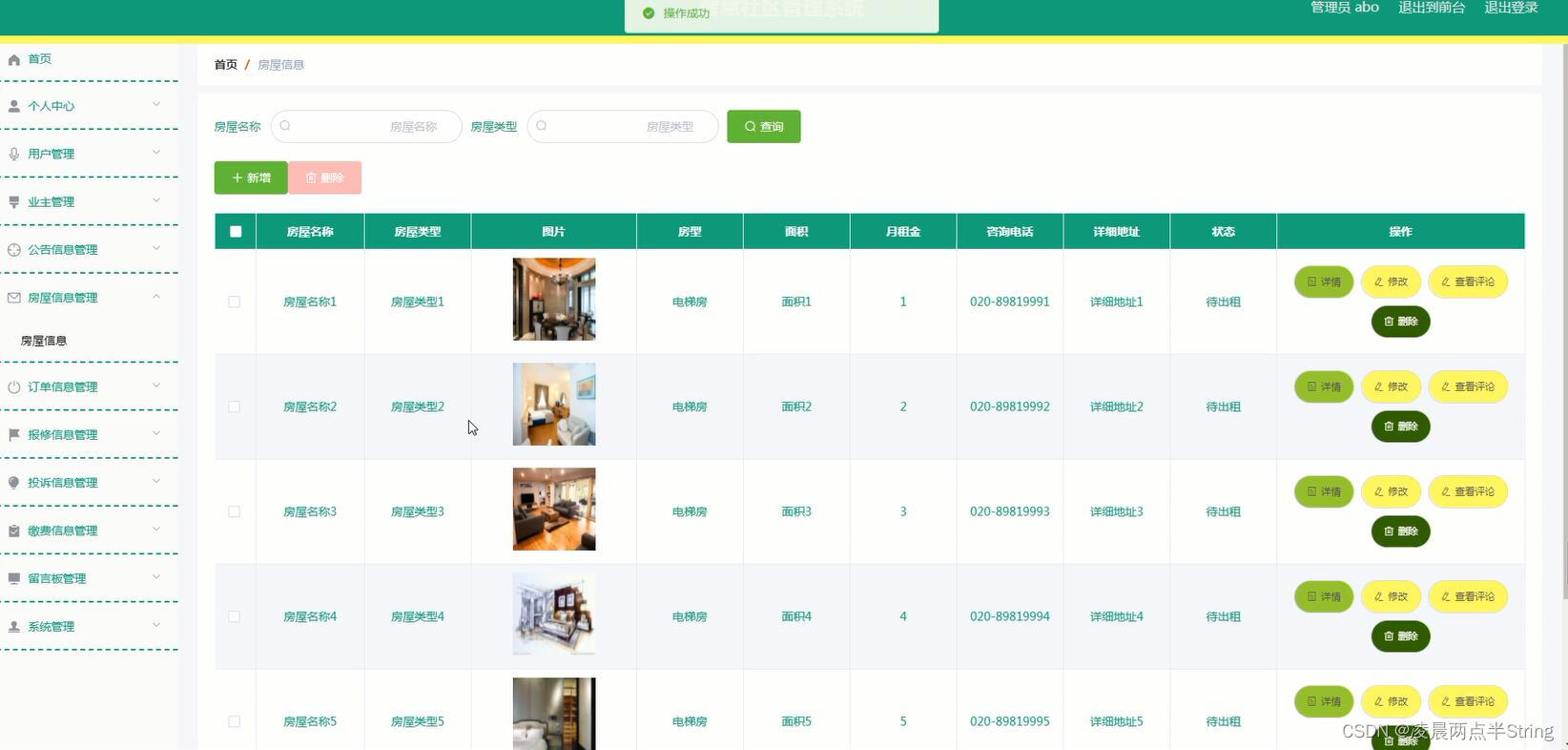Expand the 留言板管理 menu chevron
The height and width of the screenshot is (750, 1568).
coord(156,576)
